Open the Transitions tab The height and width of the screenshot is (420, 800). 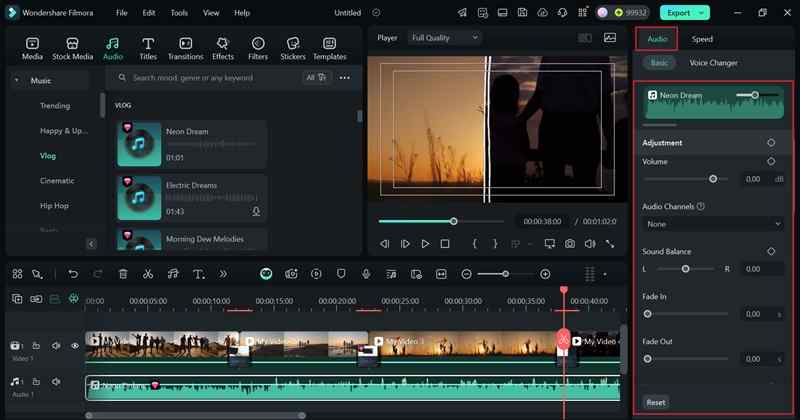click(x=186, y=49)
